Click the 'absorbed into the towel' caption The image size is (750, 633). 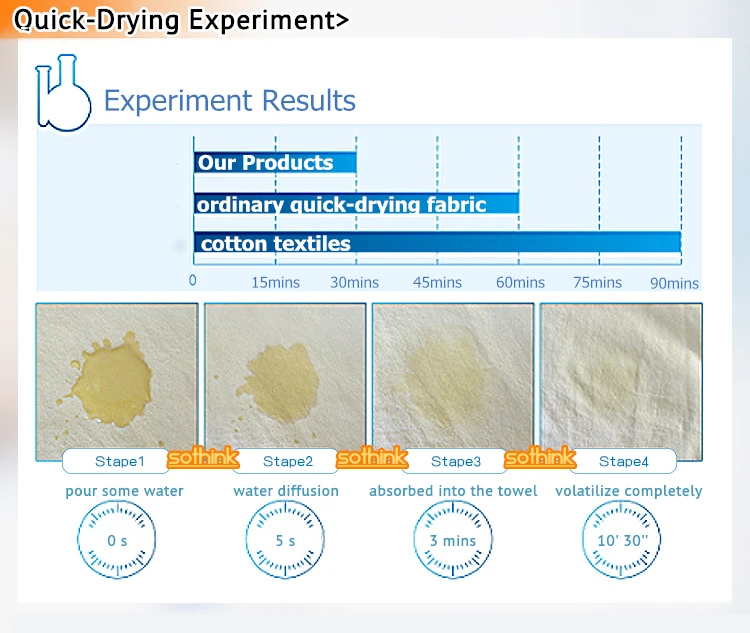453,491
